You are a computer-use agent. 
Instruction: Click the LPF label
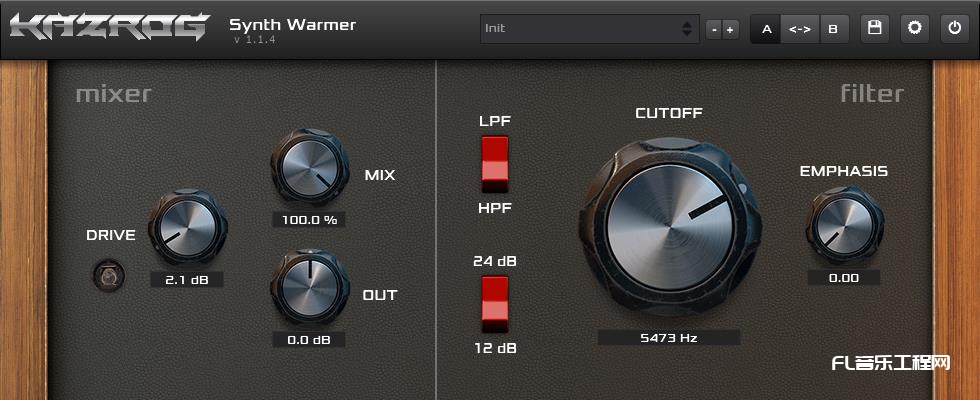click(495, 121)
